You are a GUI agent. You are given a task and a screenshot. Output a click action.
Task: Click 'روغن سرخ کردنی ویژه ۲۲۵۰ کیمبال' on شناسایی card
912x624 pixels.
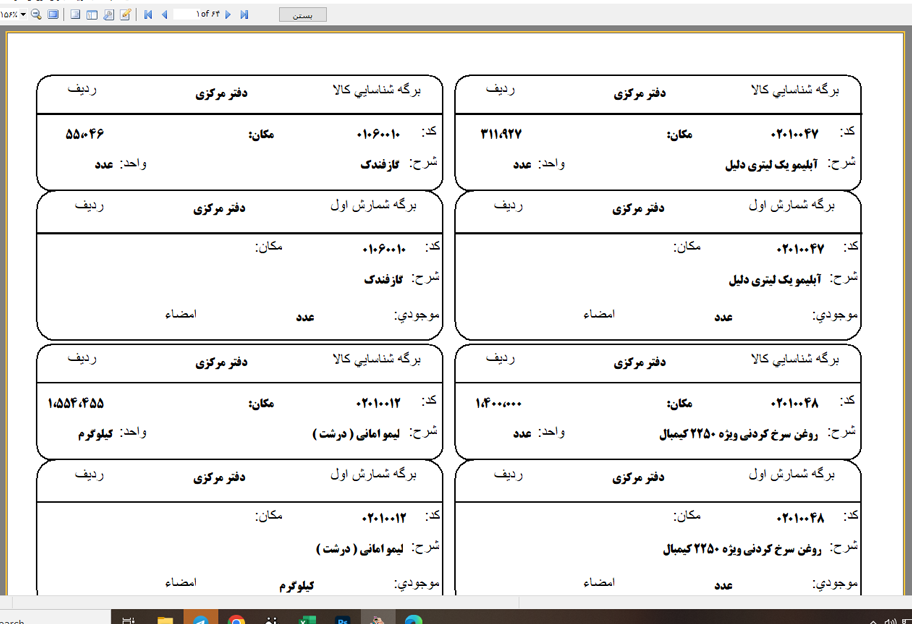739,434
